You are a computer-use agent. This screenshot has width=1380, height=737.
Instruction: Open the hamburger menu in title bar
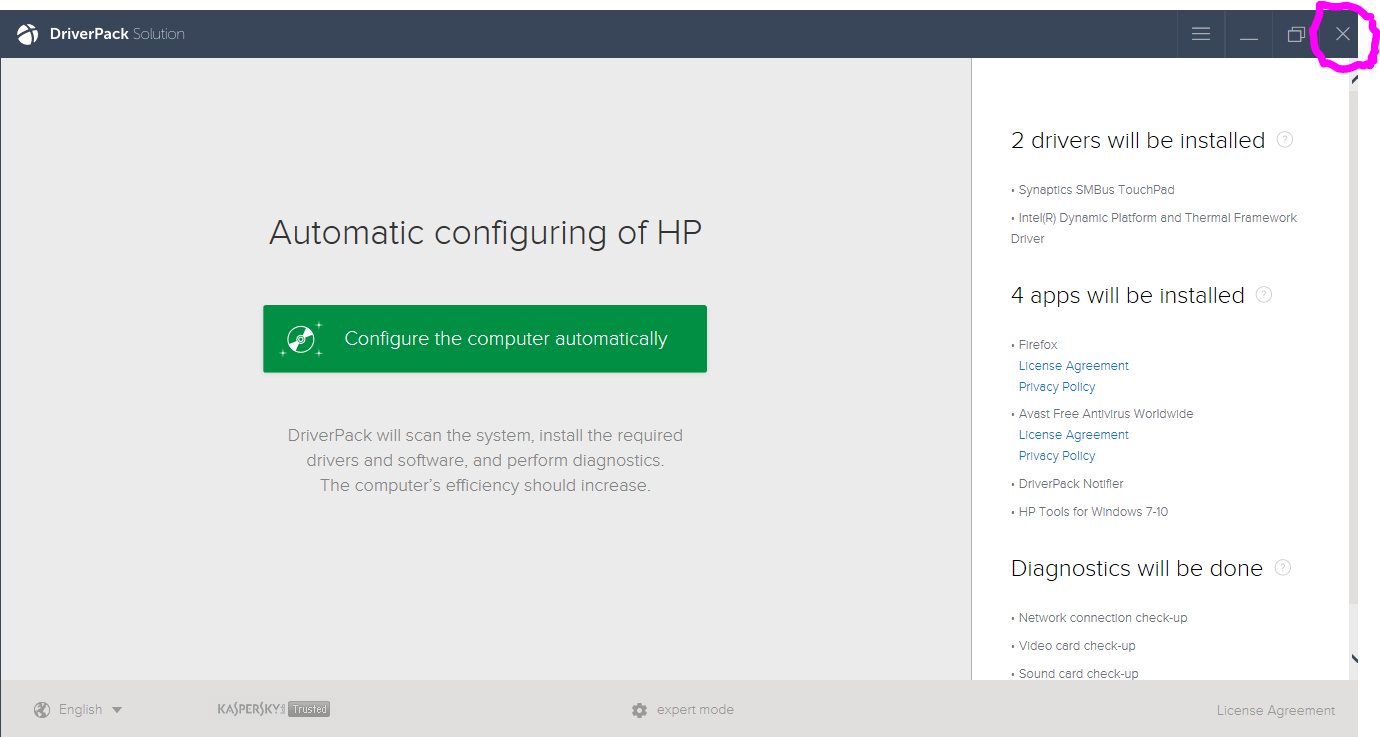coord(1201,34)
